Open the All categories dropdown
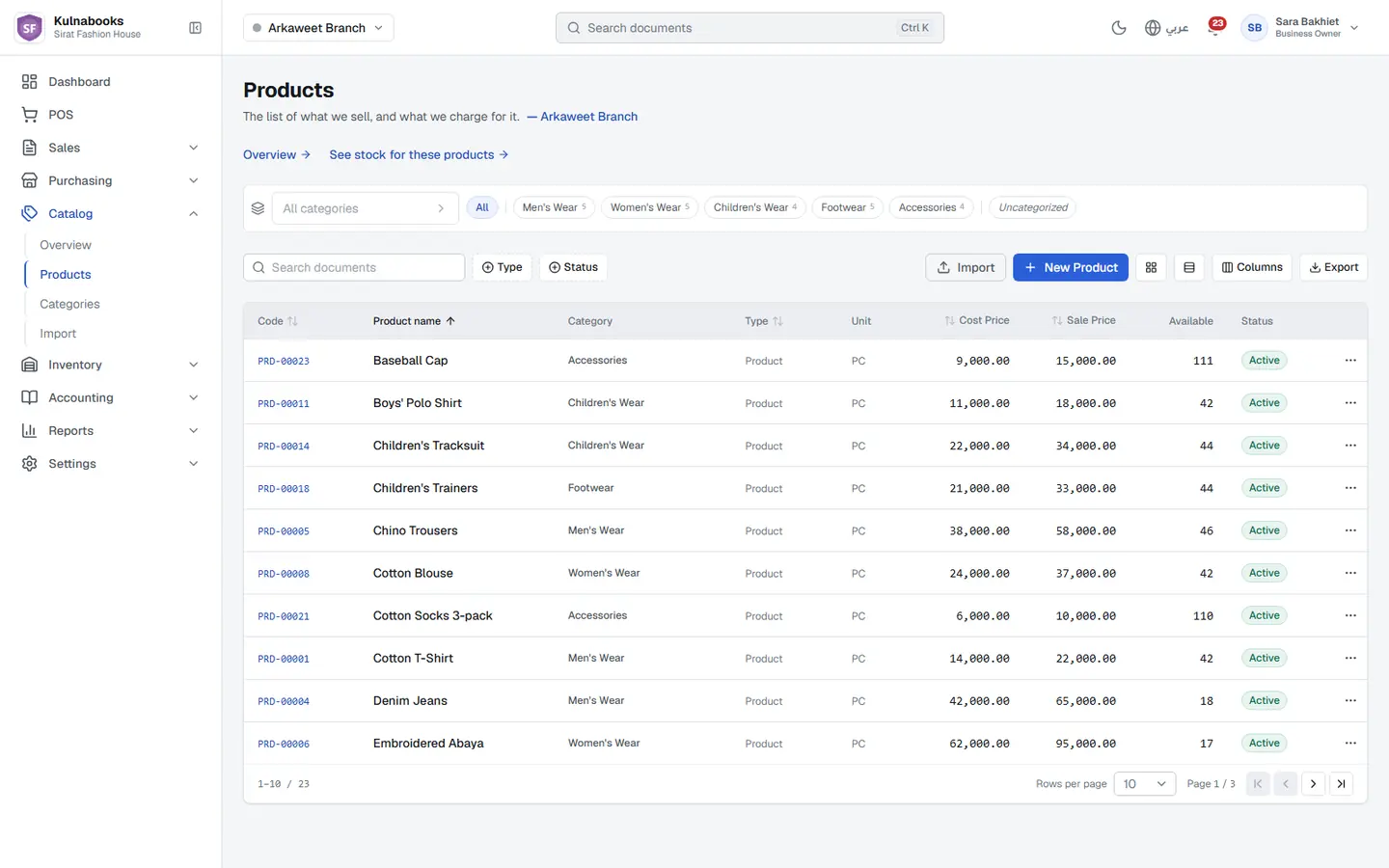Image resolution: width=1389 pixels, height=868 pixels. (x=364, y=208)
